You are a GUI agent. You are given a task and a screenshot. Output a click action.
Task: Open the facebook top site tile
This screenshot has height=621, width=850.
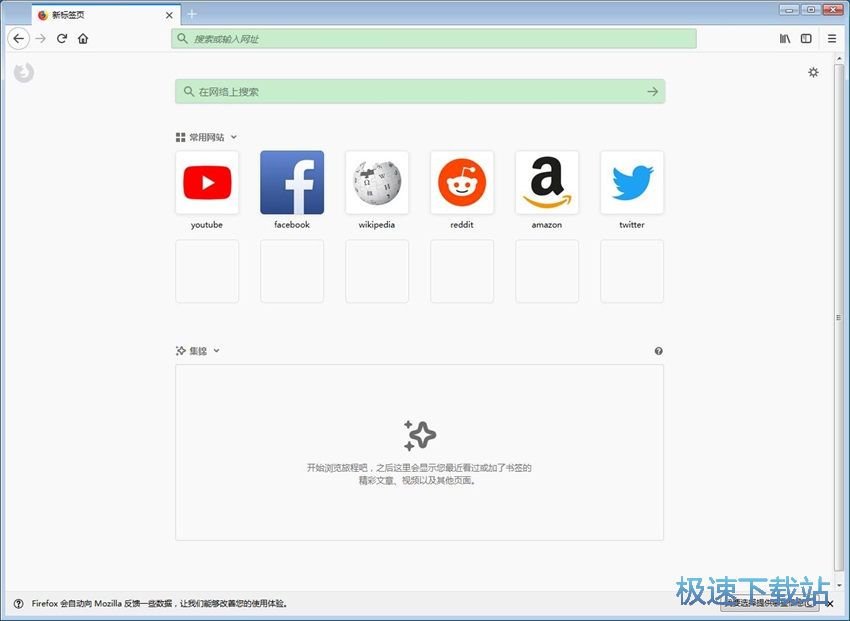pyautogui.click(x=292, y=183)
